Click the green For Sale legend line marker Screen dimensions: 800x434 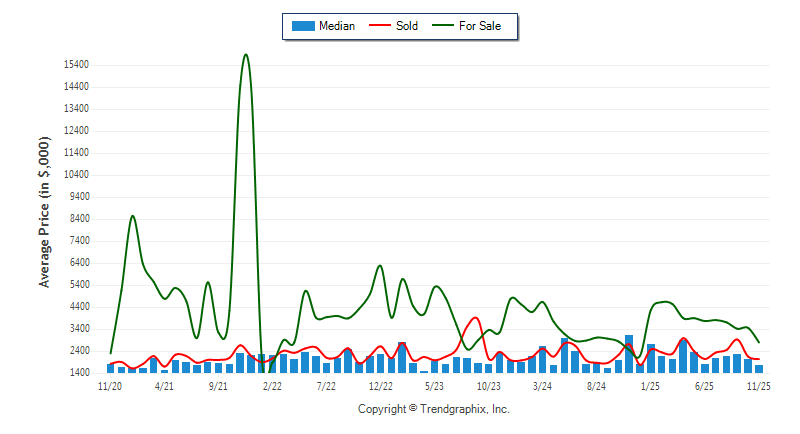pos(443,26)
